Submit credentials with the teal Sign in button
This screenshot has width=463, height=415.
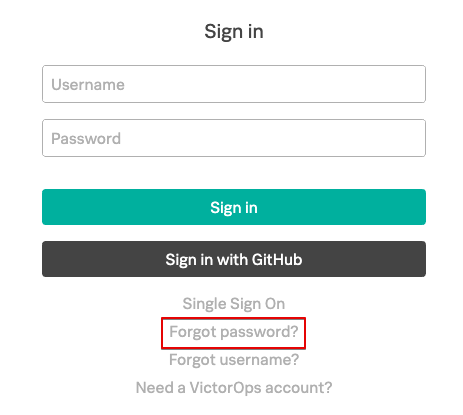click(234, 207)
